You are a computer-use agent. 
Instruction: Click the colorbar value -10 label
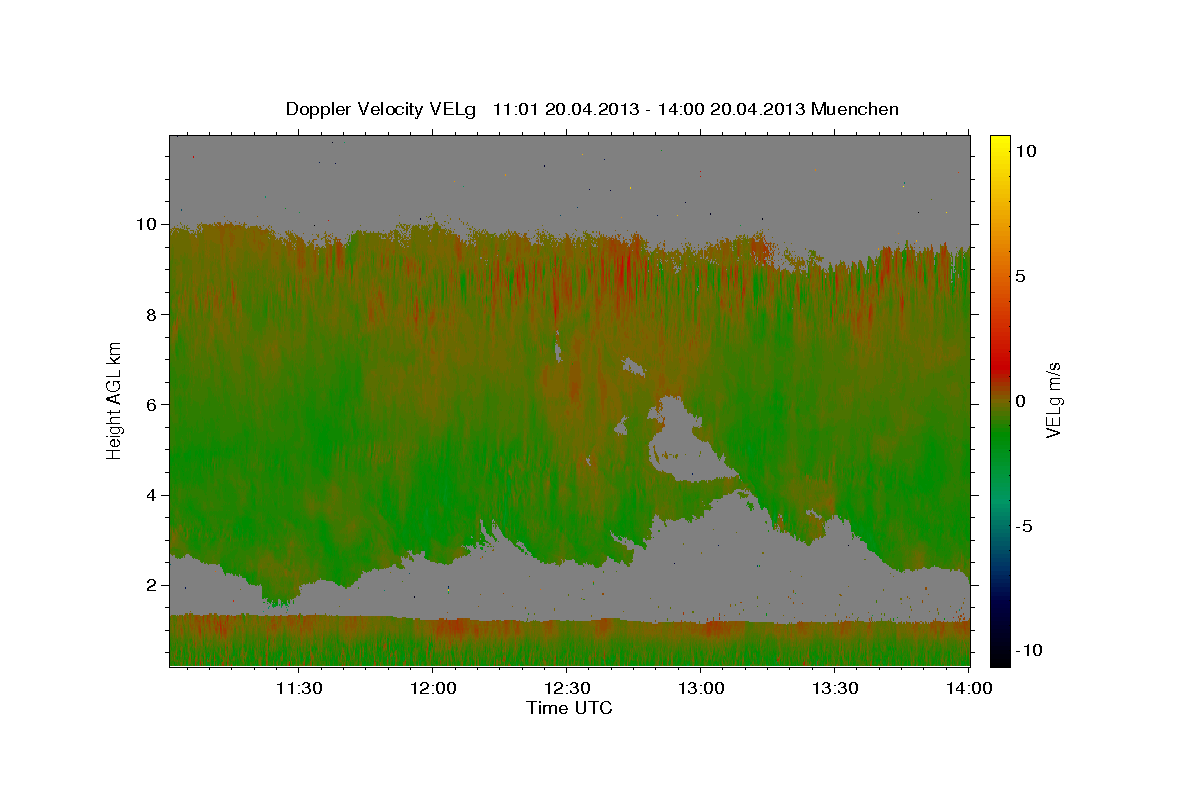pyautogui.click(x=1029, y=650)
